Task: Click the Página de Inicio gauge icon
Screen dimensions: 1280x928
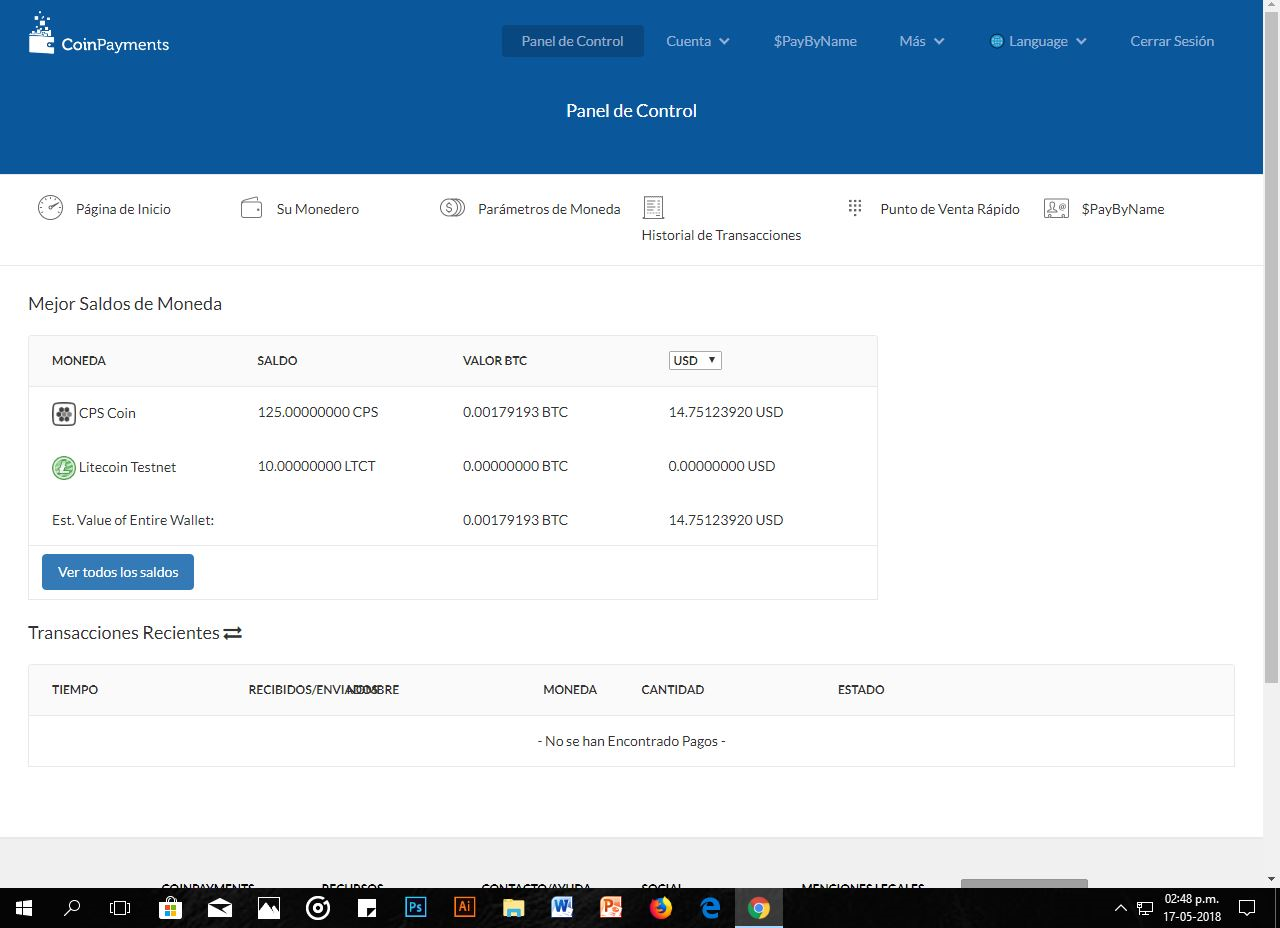Action: (50, 208)
